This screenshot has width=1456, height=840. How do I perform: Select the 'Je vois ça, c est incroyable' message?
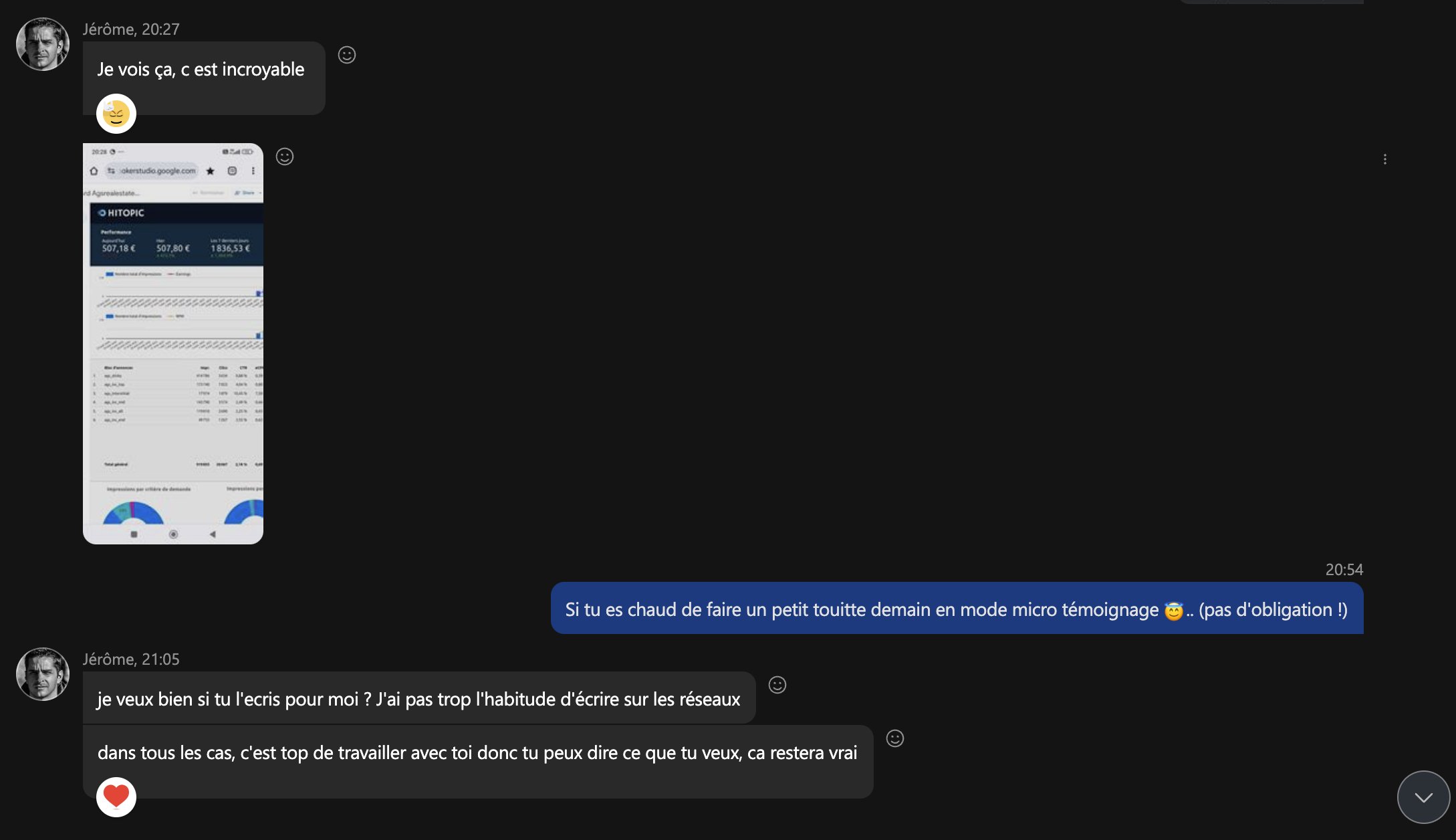201,70
